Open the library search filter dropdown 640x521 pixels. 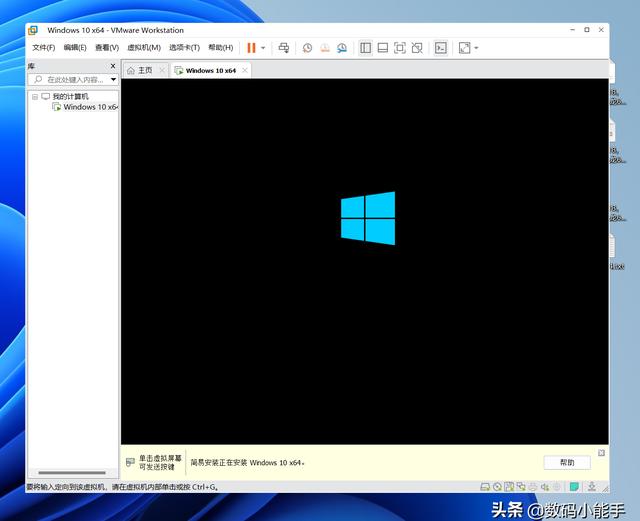113,80
